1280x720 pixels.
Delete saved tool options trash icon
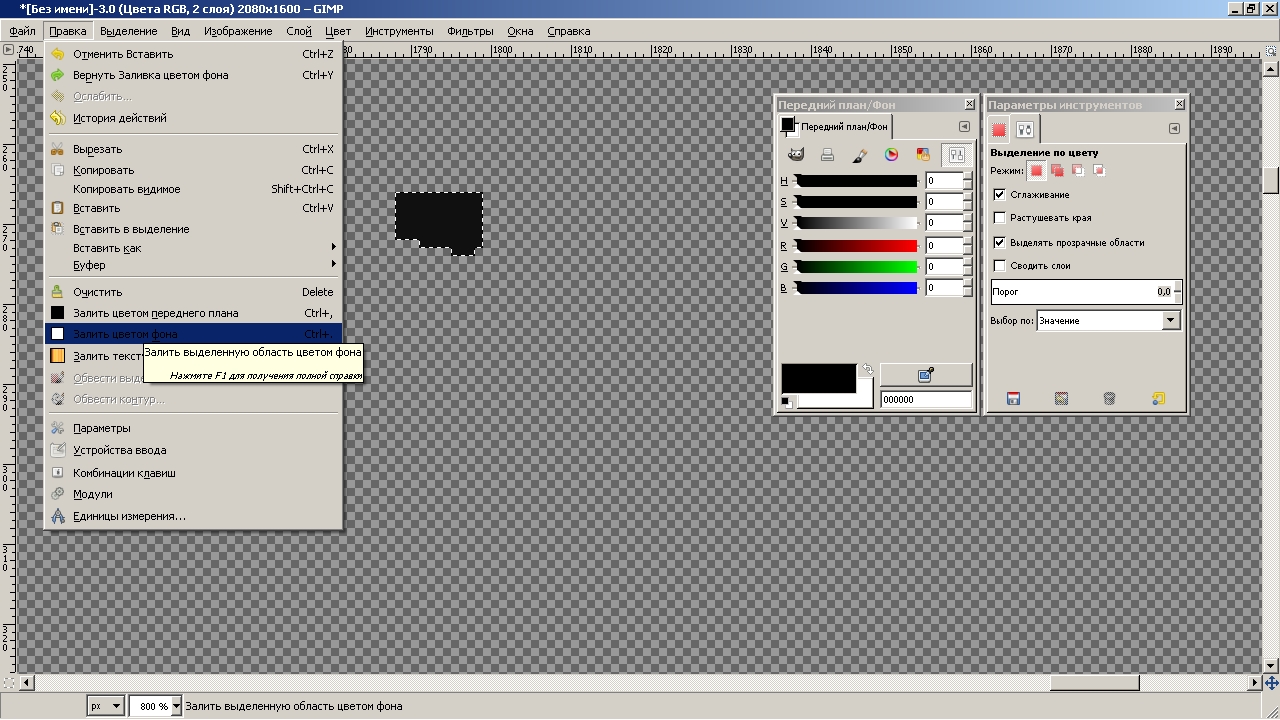coord(1109,399)
